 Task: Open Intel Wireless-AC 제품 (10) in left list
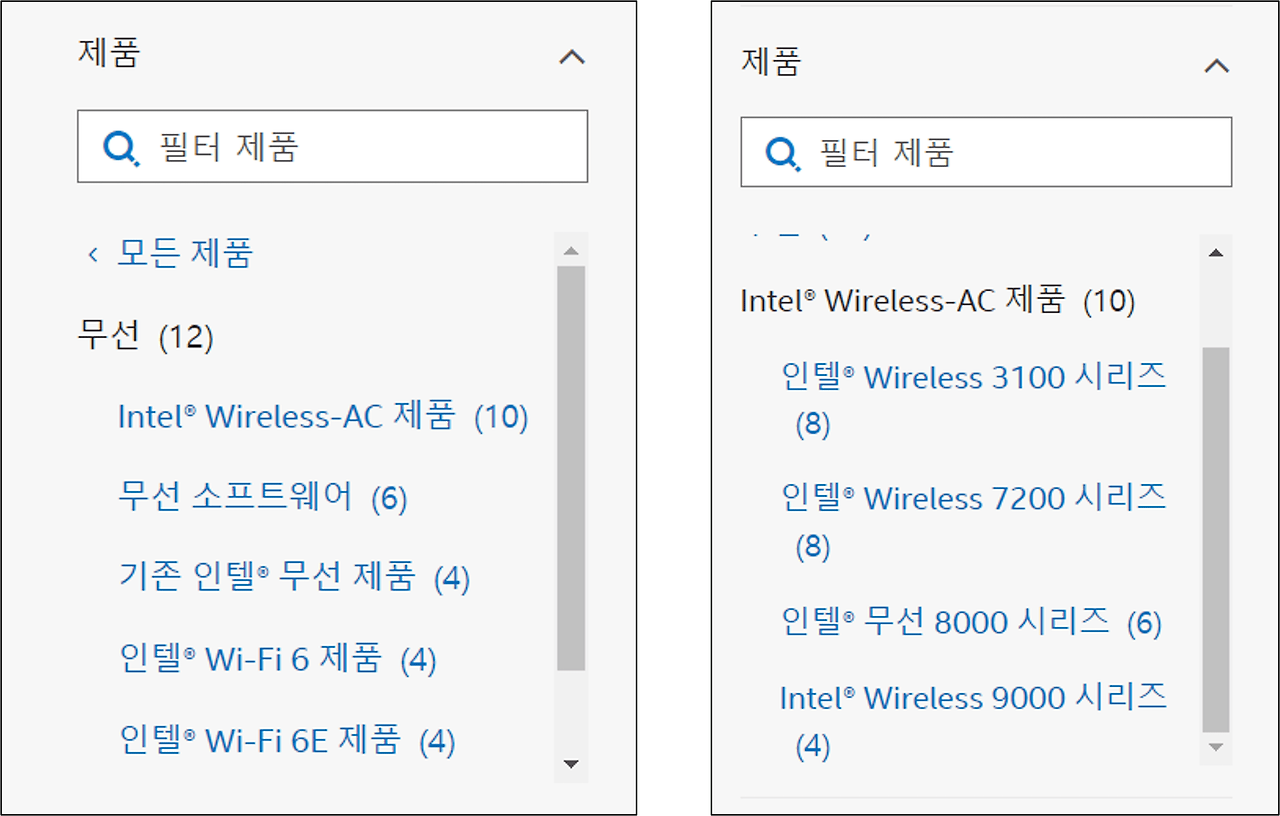tap(323, 416)
